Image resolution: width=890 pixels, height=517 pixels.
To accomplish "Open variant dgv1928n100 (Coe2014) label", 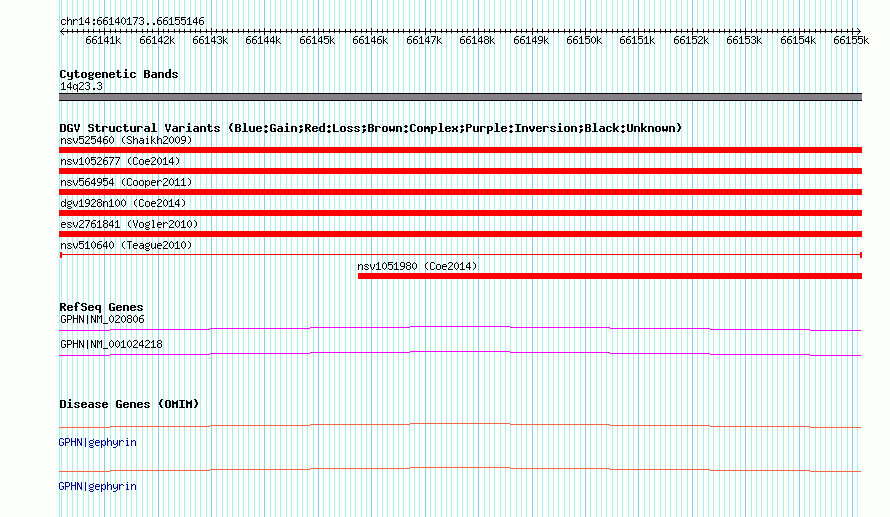I will (x=123, y=203).
